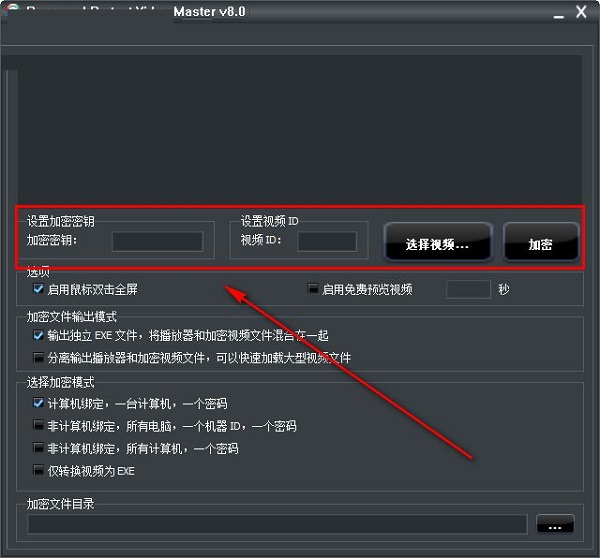Focus the preview seconds input field
Viewport: 600px width, 558px height.
pyautogui.click(x=468, y=289)
